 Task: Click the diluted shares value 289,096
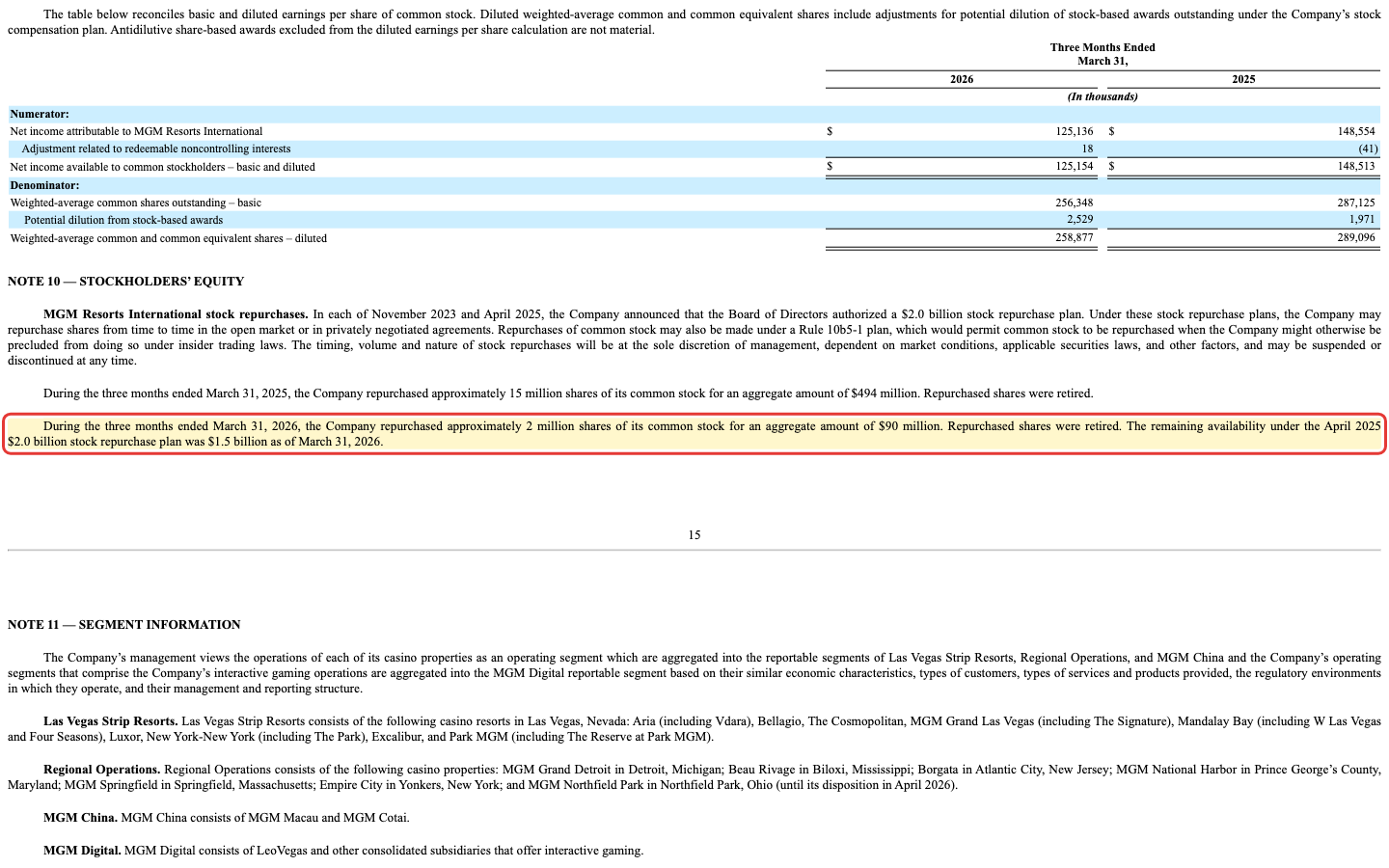1356,238
